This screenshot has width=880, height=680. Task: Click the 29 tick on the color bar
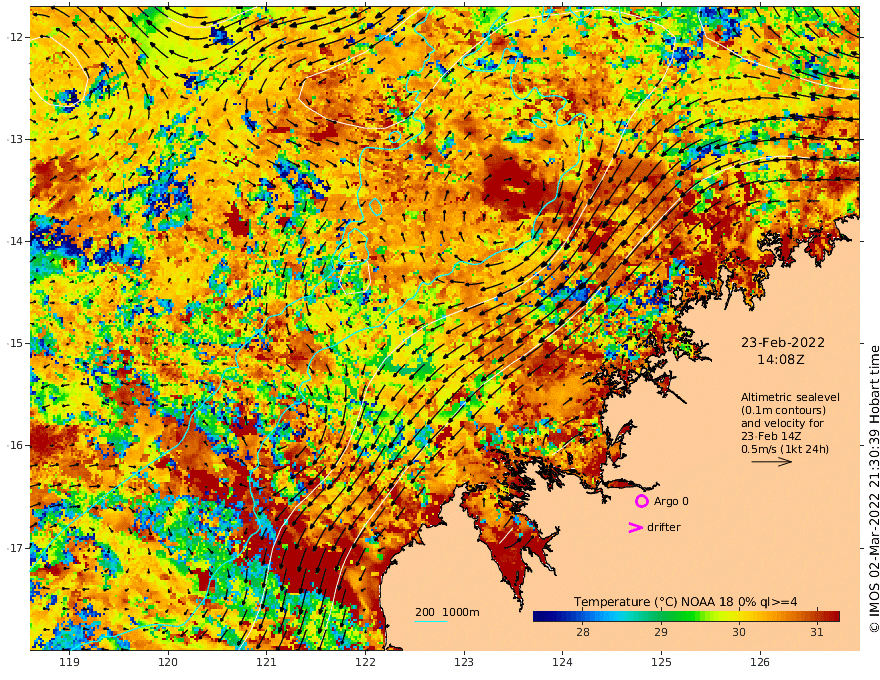(x=661, y=632)
